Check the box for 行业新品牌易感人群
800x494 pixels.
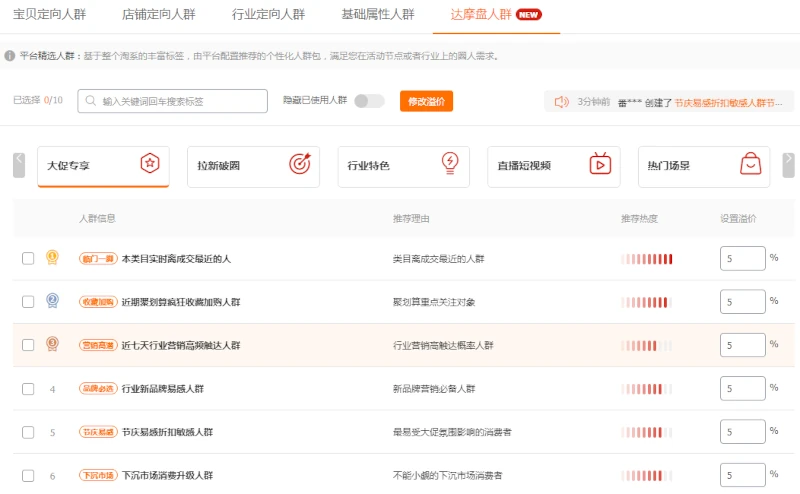[28, 389]
